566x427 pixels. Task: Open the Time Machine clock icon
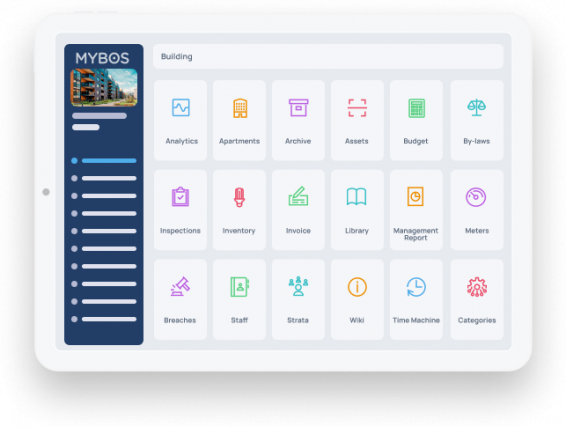416,287
